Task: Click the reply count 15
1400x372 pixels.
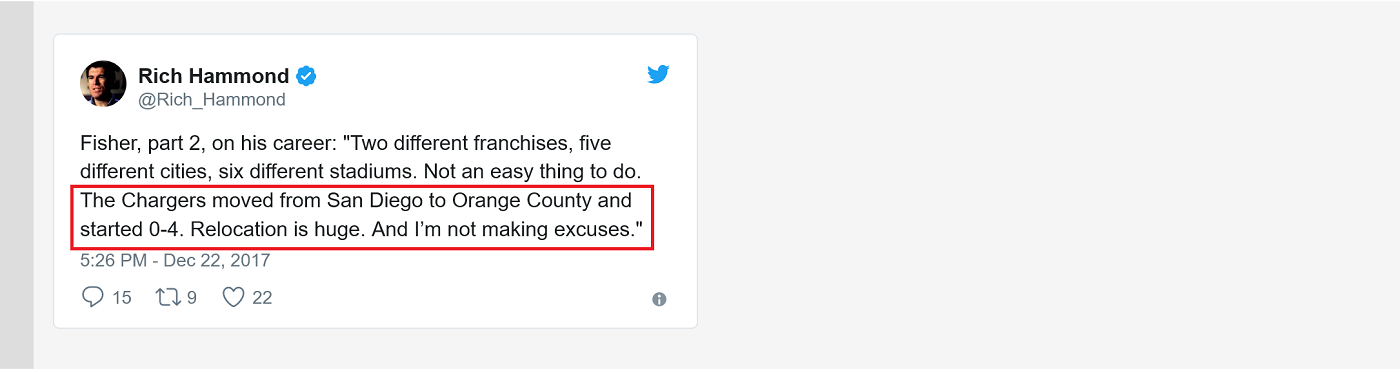Action: (x=121, y=298)
